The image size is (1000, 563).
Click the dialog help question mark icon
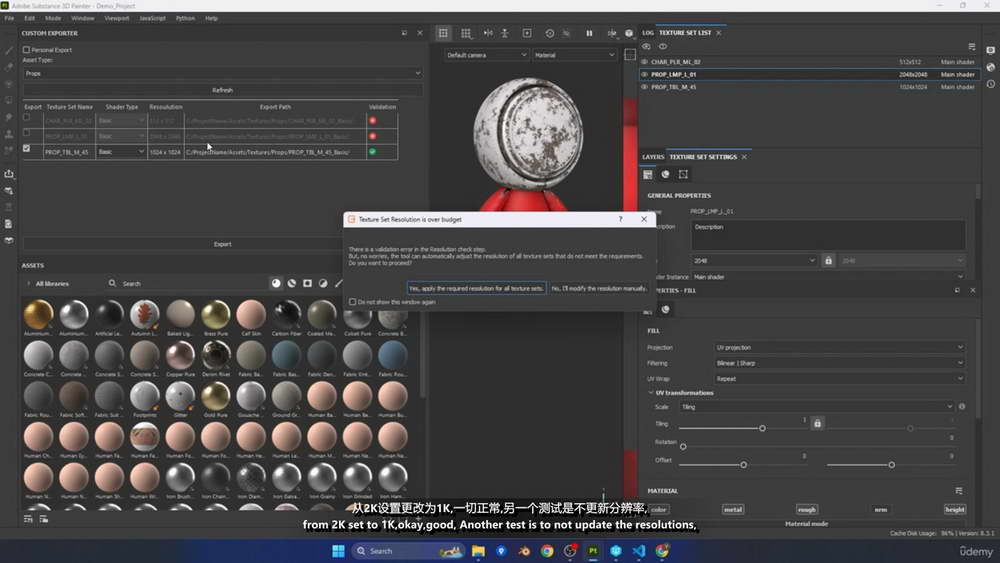[x=621, y=219]
